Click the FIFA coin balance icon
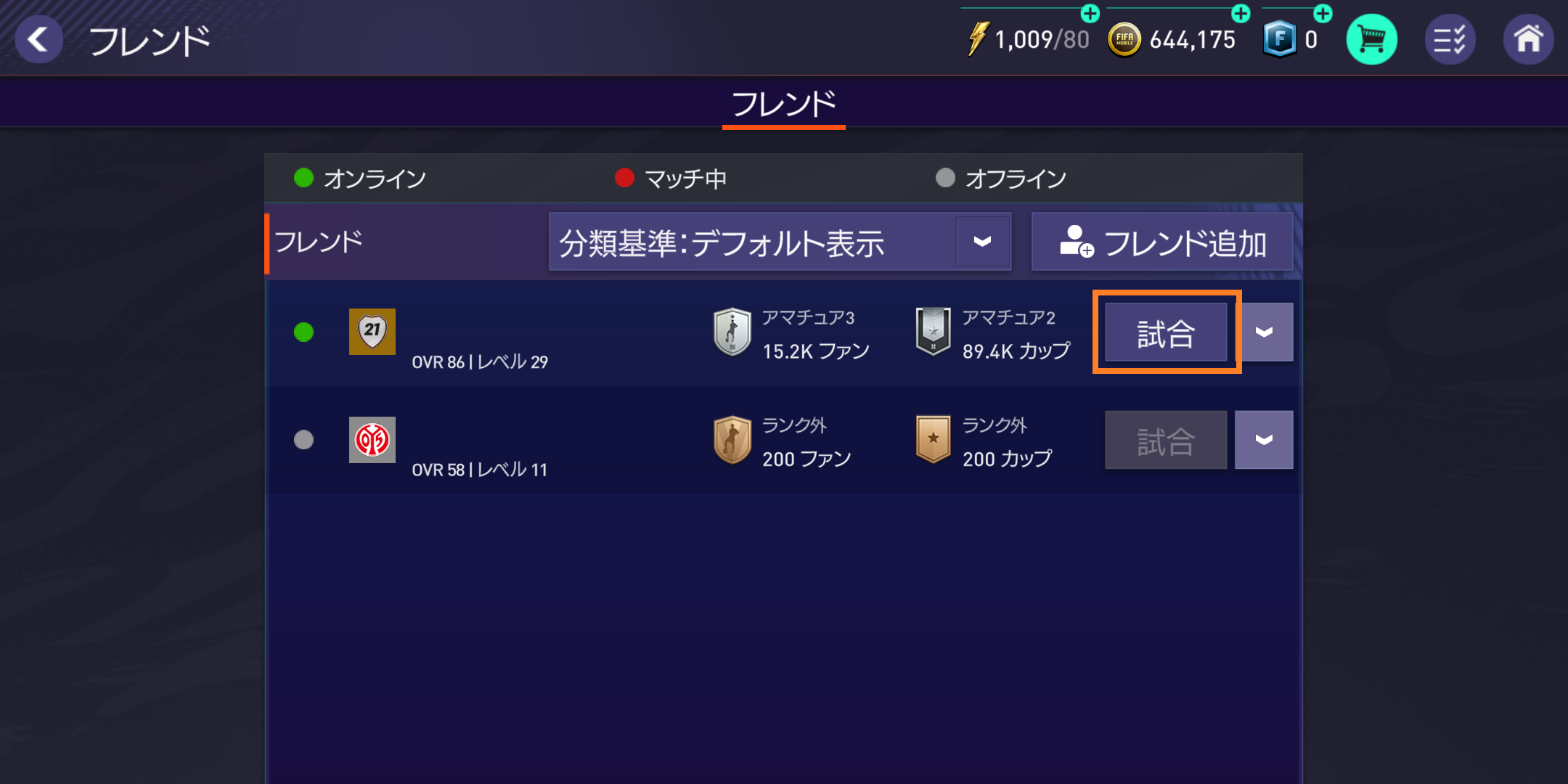Screen dimensions: 1568x784 [1124, 40]
